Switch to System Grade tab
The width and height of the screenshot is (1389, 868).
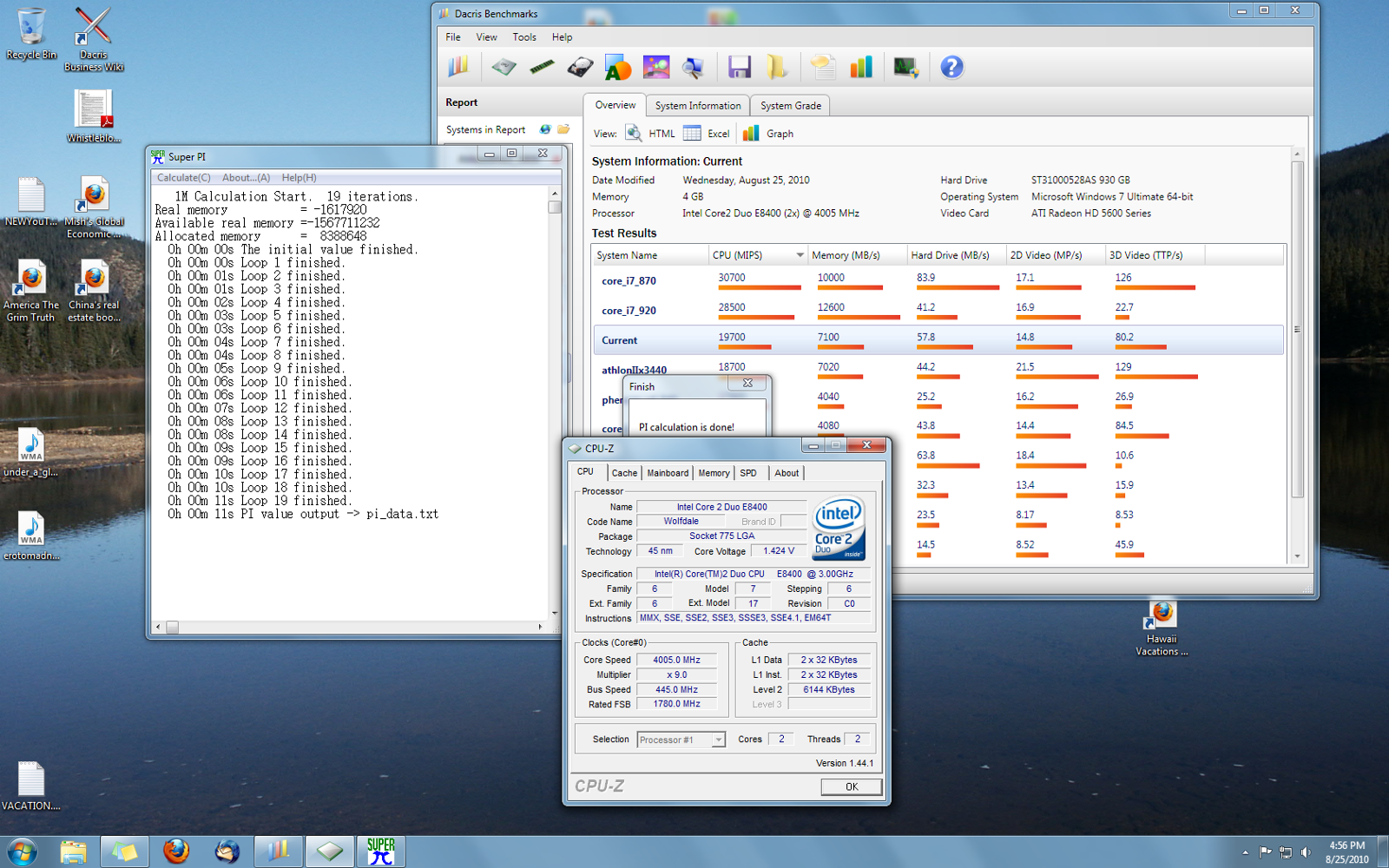[x=791, y=105]
